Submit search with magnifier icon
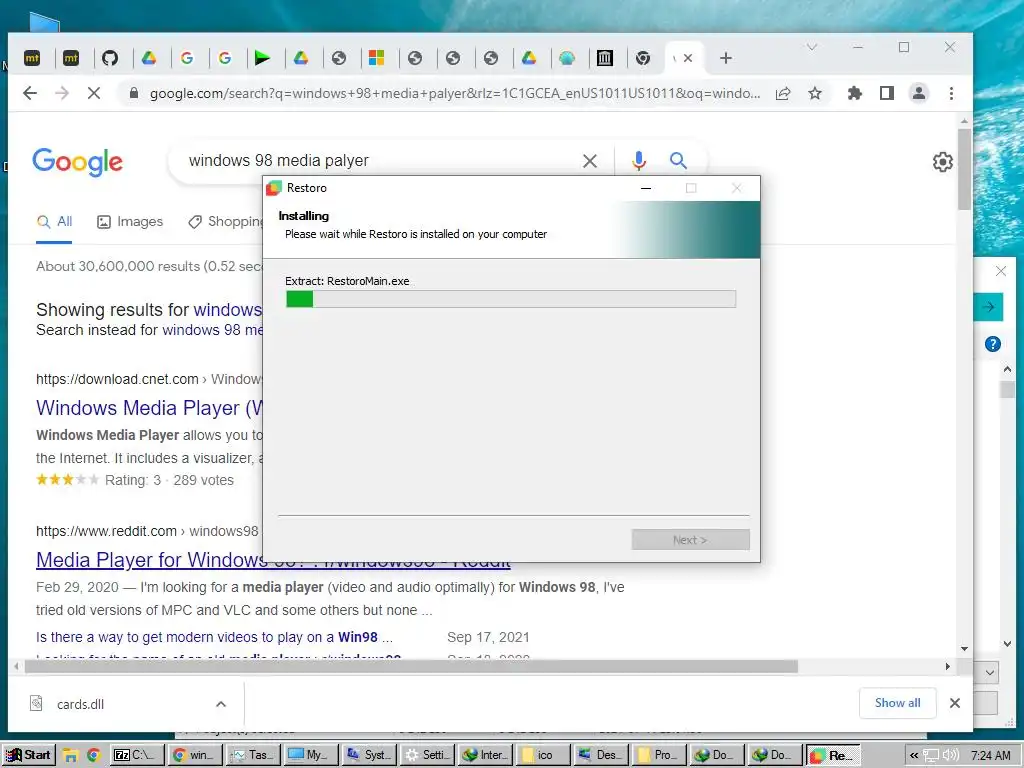Viewport: 1024px width, 768px height. point(678,160)
